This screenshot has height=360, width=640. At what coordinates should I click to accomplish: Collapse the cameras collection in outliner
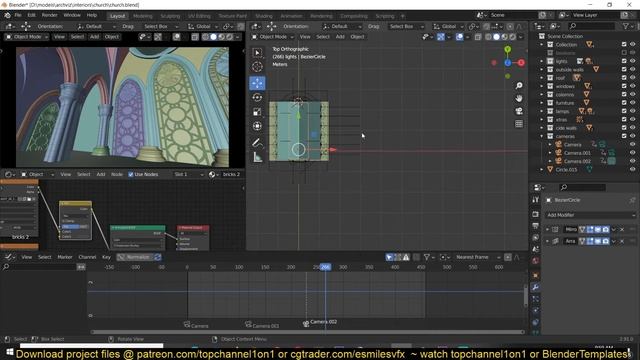pos(542,136)
